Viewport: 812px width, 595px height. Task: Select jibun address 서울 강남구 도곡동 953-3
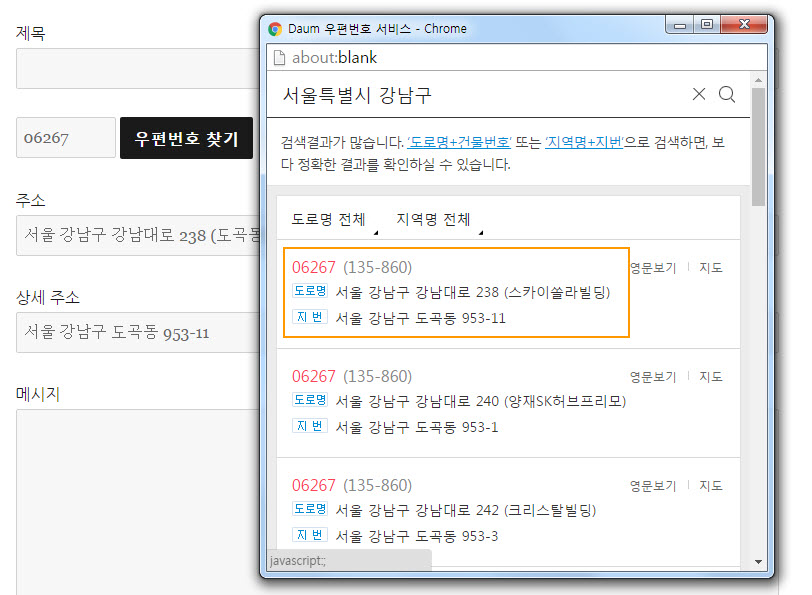click(417, 536)
